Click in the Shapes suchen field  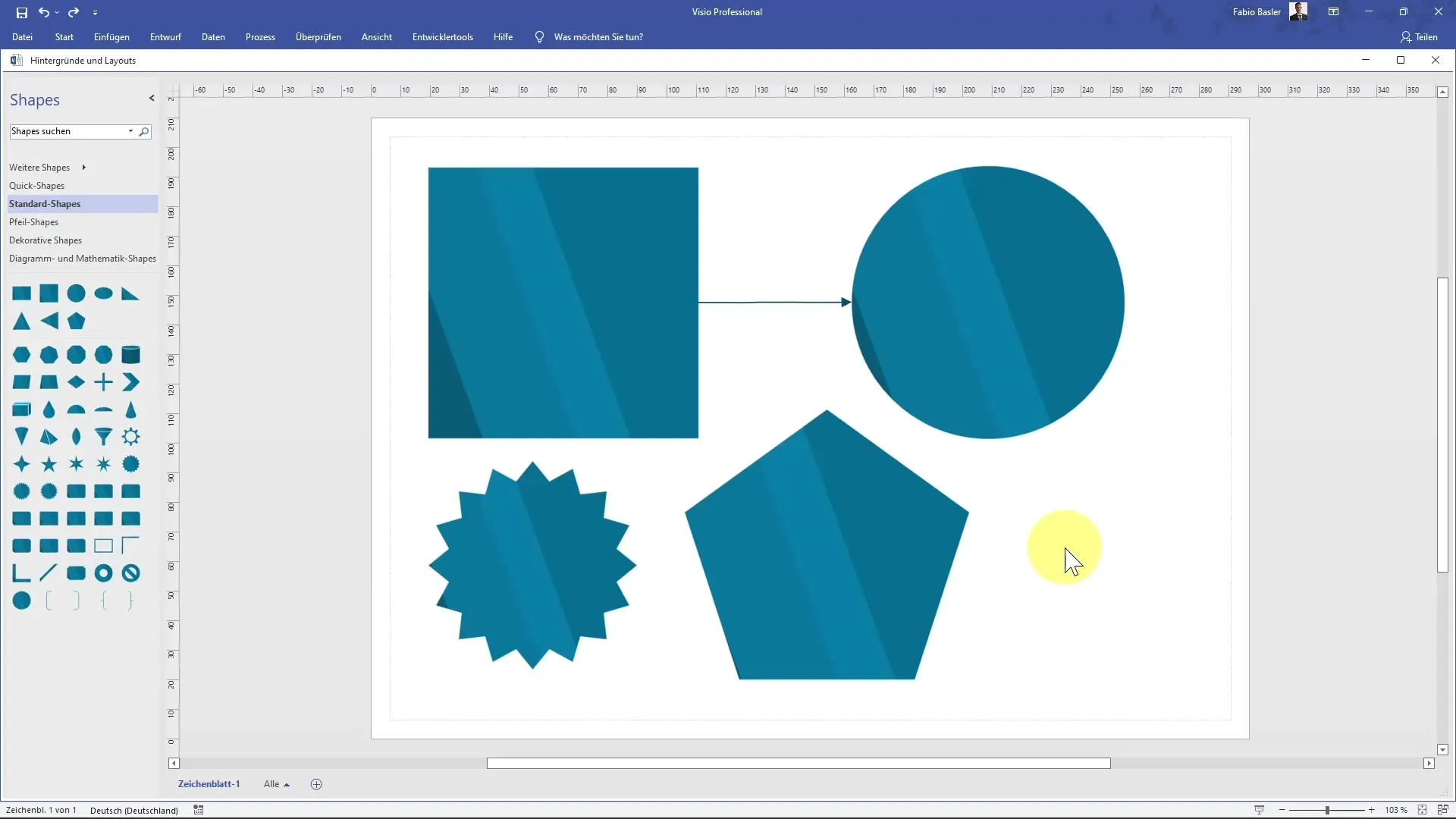point(68,131)
